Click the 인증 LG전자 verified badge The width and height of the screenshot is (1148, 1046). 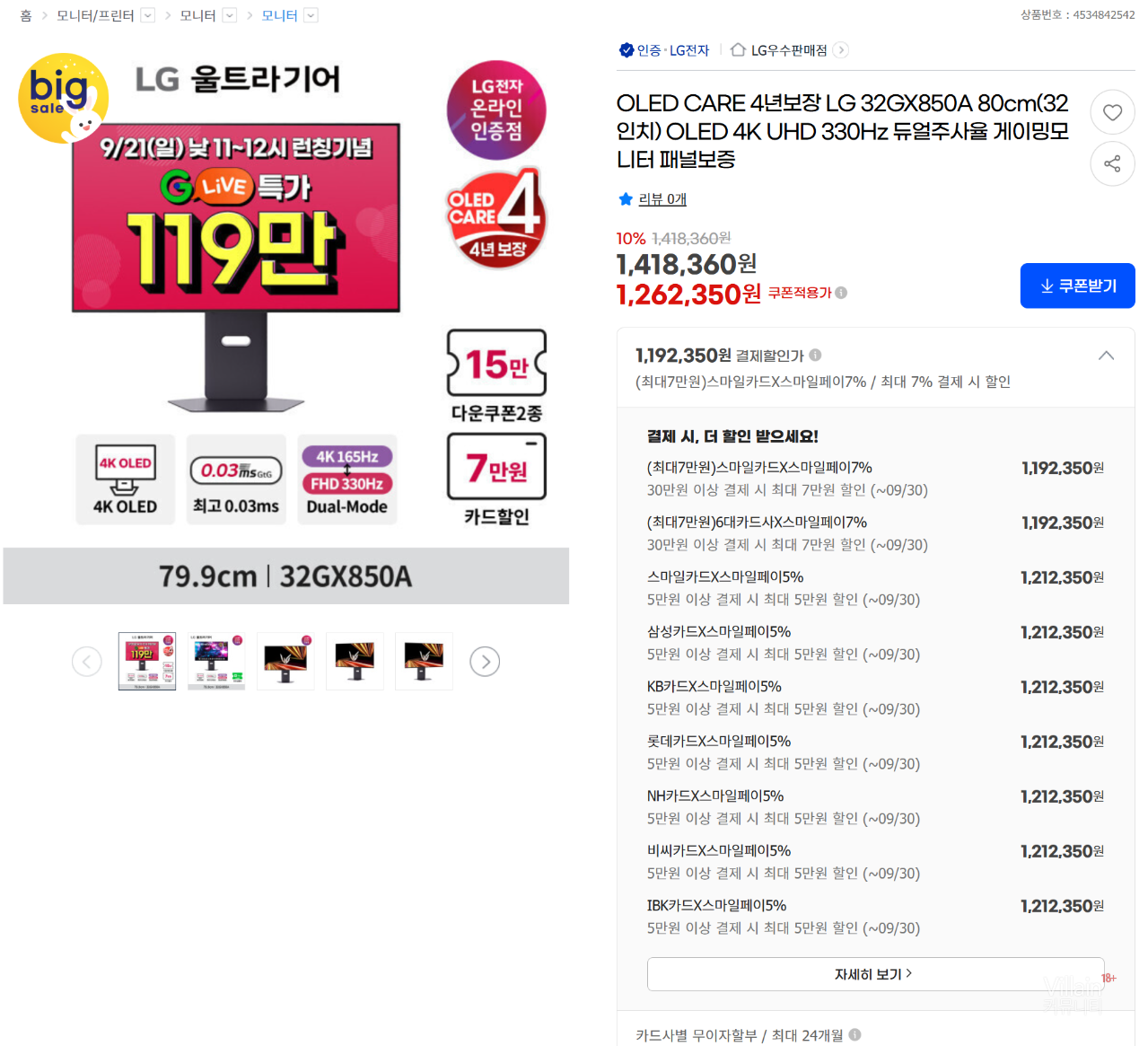(x=664, y=50)
